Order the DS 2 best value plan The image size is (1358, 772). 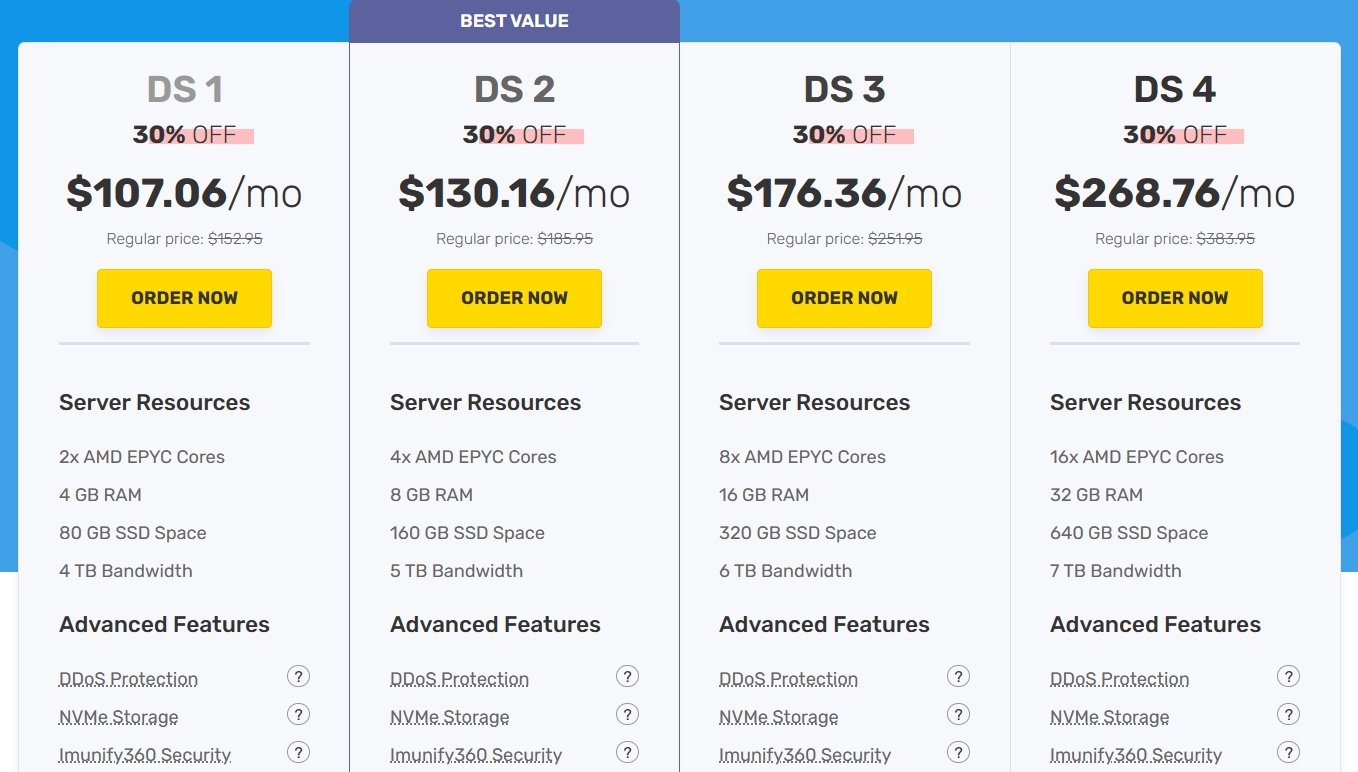(x=514, y=298)
